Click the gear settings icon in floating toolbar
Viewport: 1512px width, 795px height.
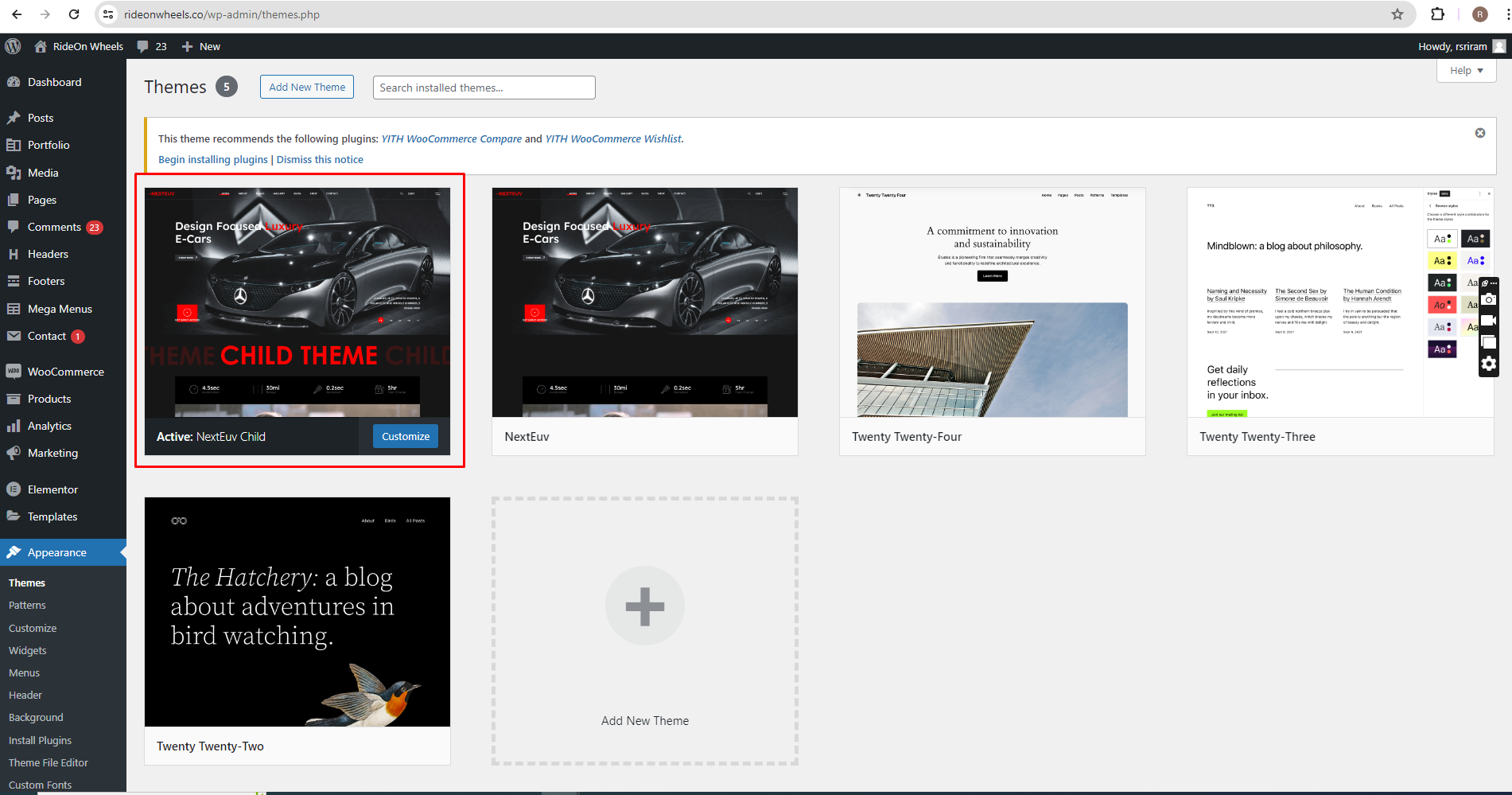coord(1489,364)
